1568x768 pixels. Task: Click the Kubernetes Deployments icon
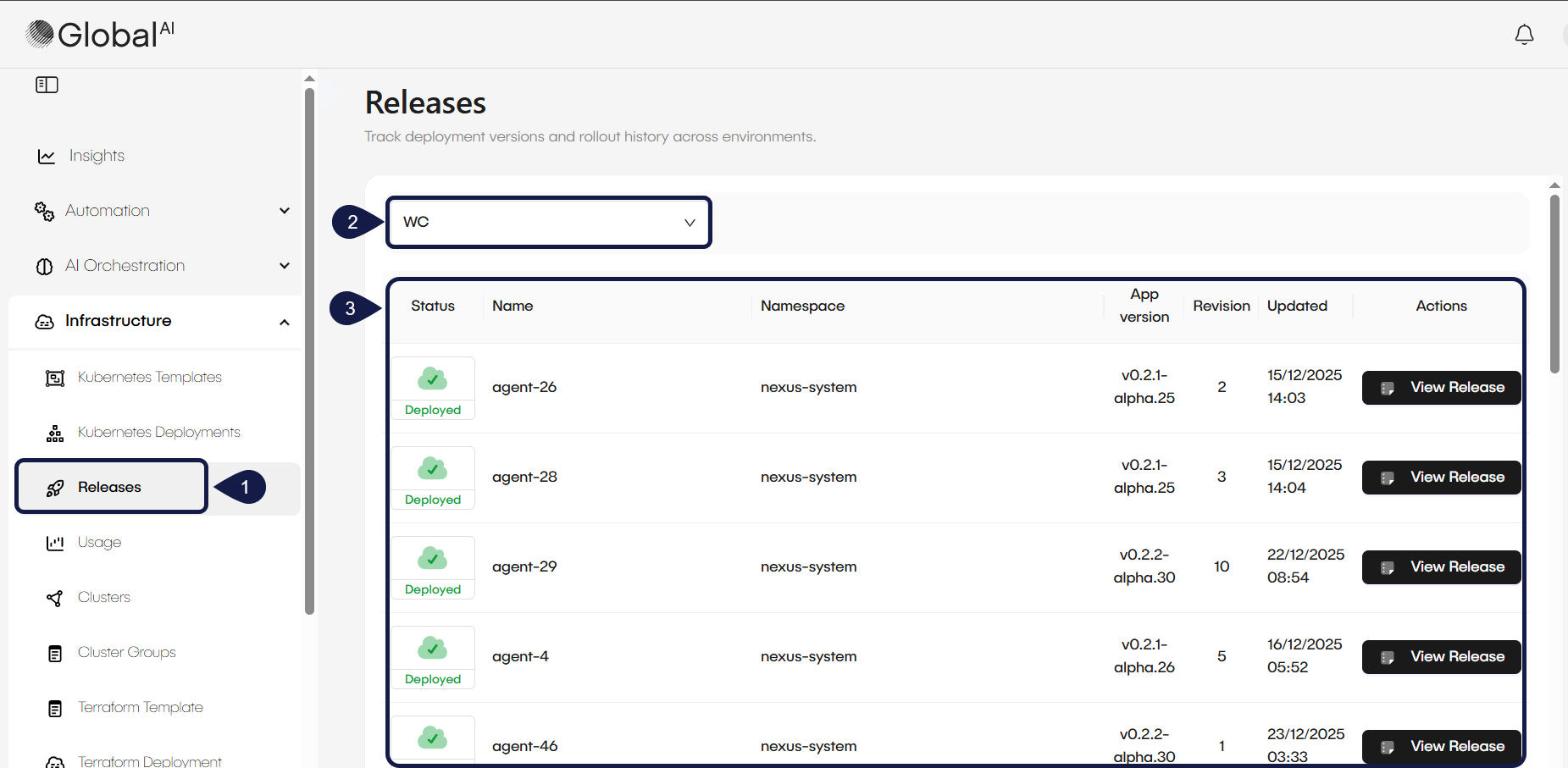click(x=55, y=434)
